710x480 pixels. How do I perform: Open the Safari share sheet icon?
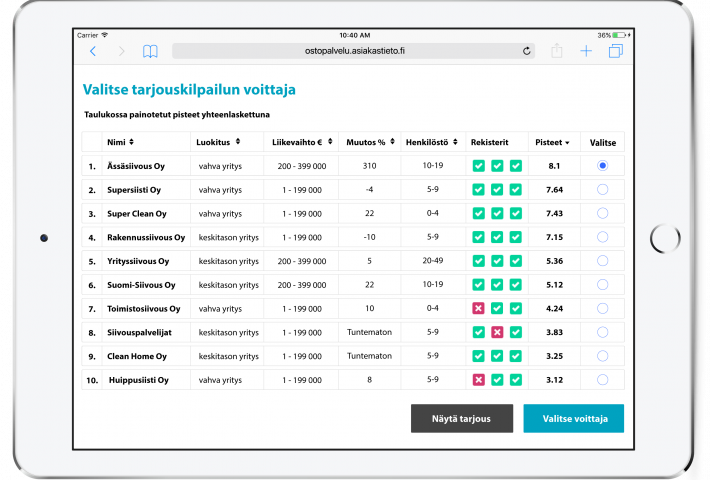[x=557, y=50]
